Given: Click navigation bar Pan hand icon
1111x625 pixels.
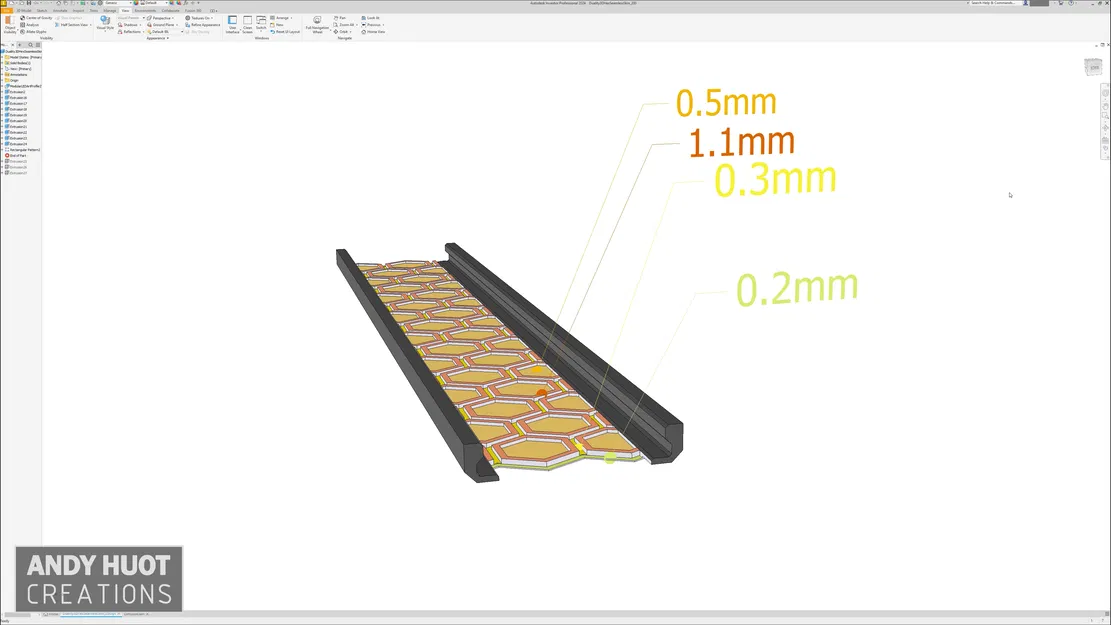Looking at the screenshot, I should pos(1105,107).
